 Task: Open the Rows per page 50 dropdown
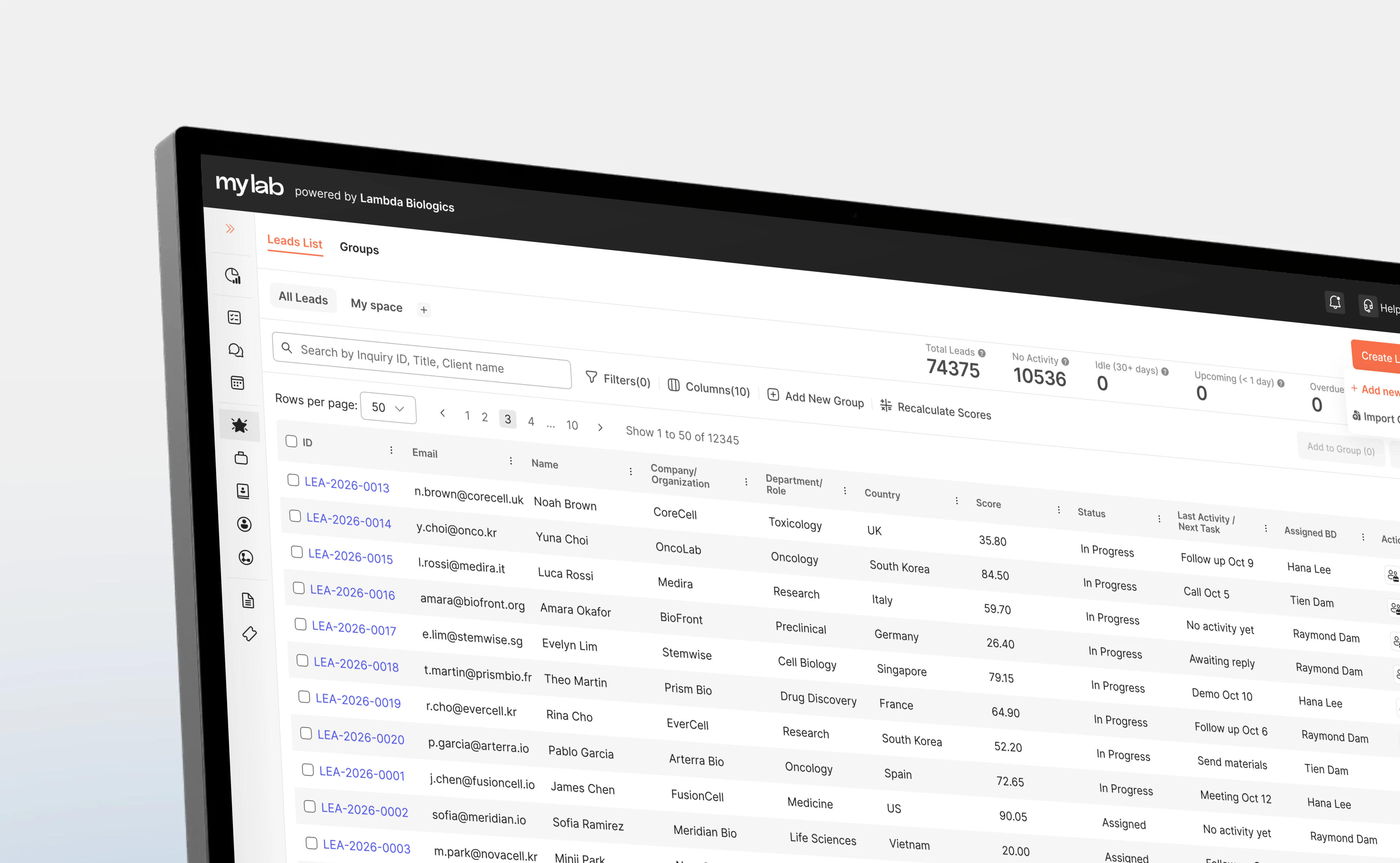388,407
